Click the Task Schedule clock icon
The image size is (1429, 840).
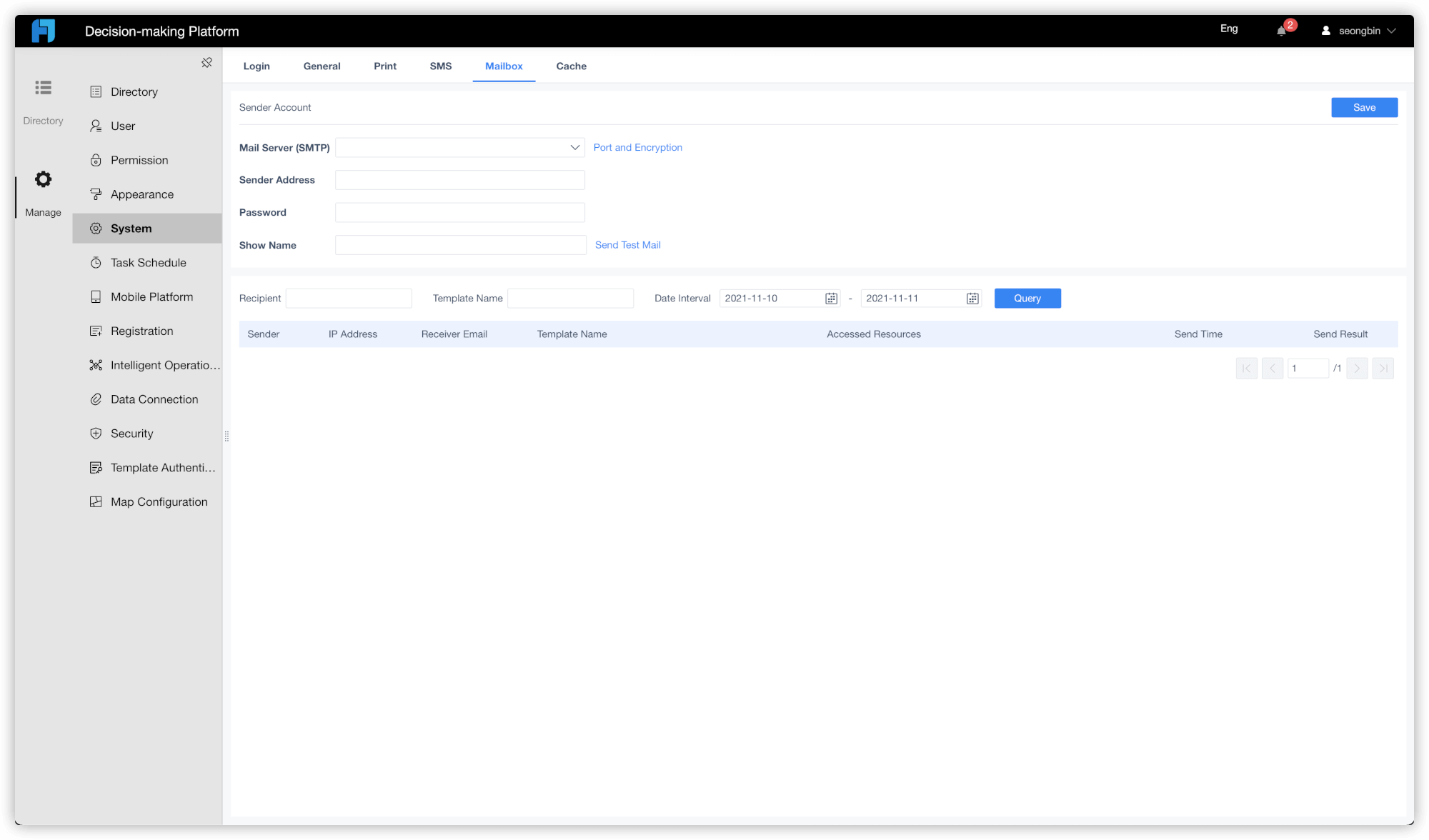pyautogui.click(x=96, y=263)
